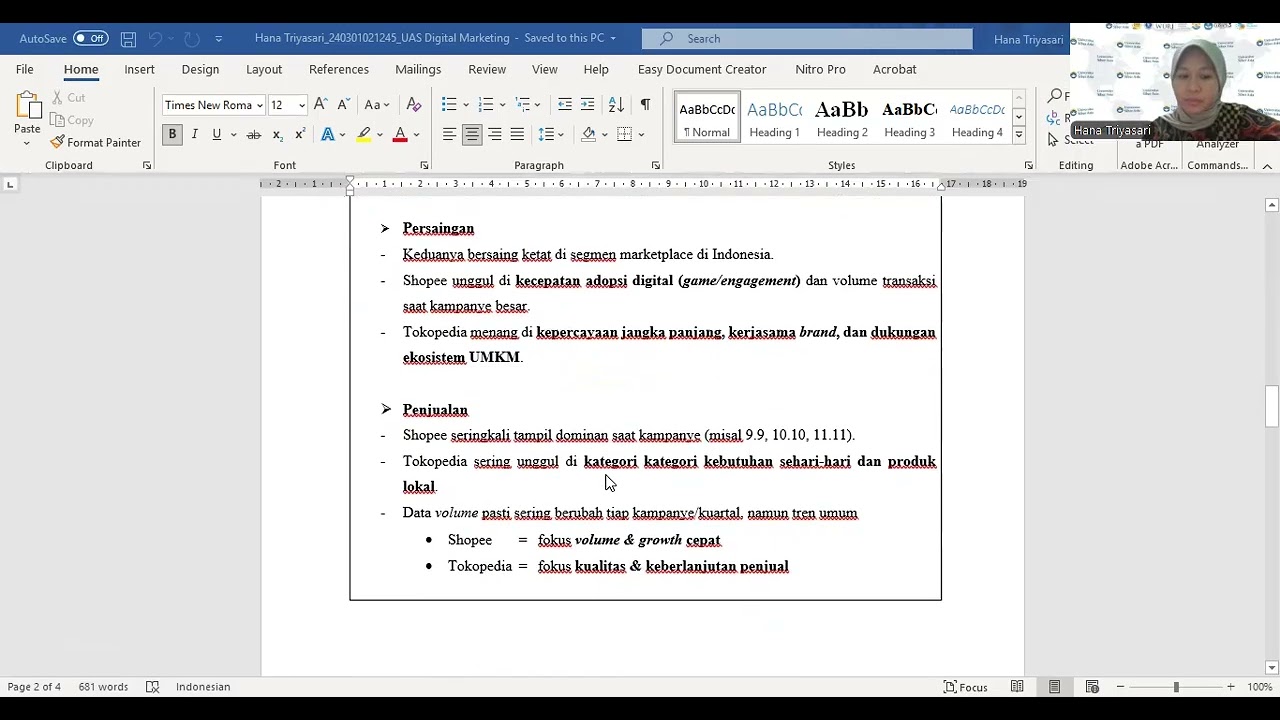The height and width of the screenshot is (720, 1280).
Task: Apply the Heading 3 style
Action: click(909, 118)
